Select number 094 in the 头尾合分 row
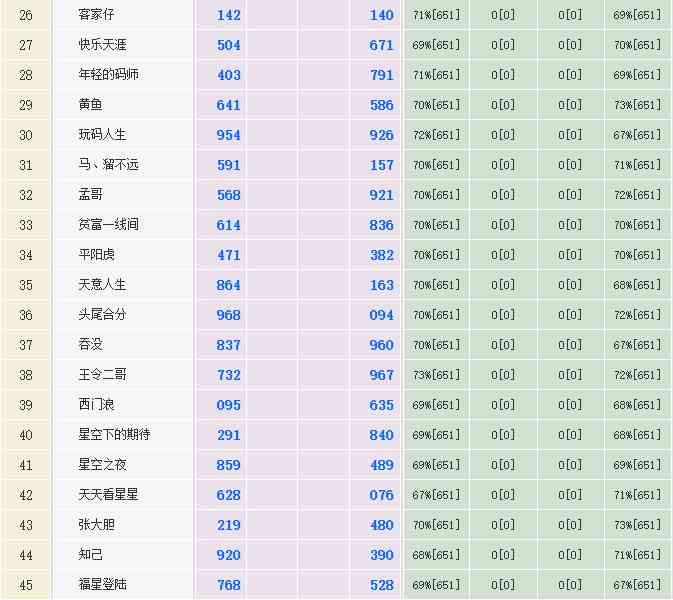This screenshot has height=600, width=673. [381, 315]
